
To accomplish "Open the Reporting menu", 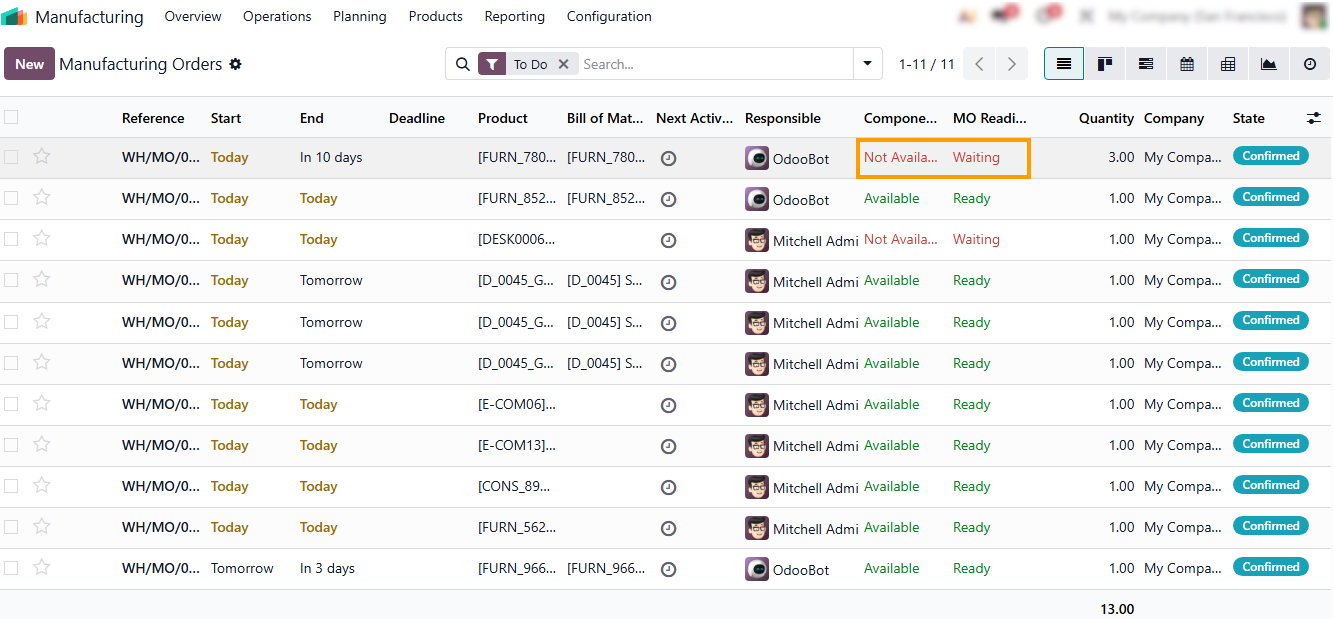I will 514,16.
